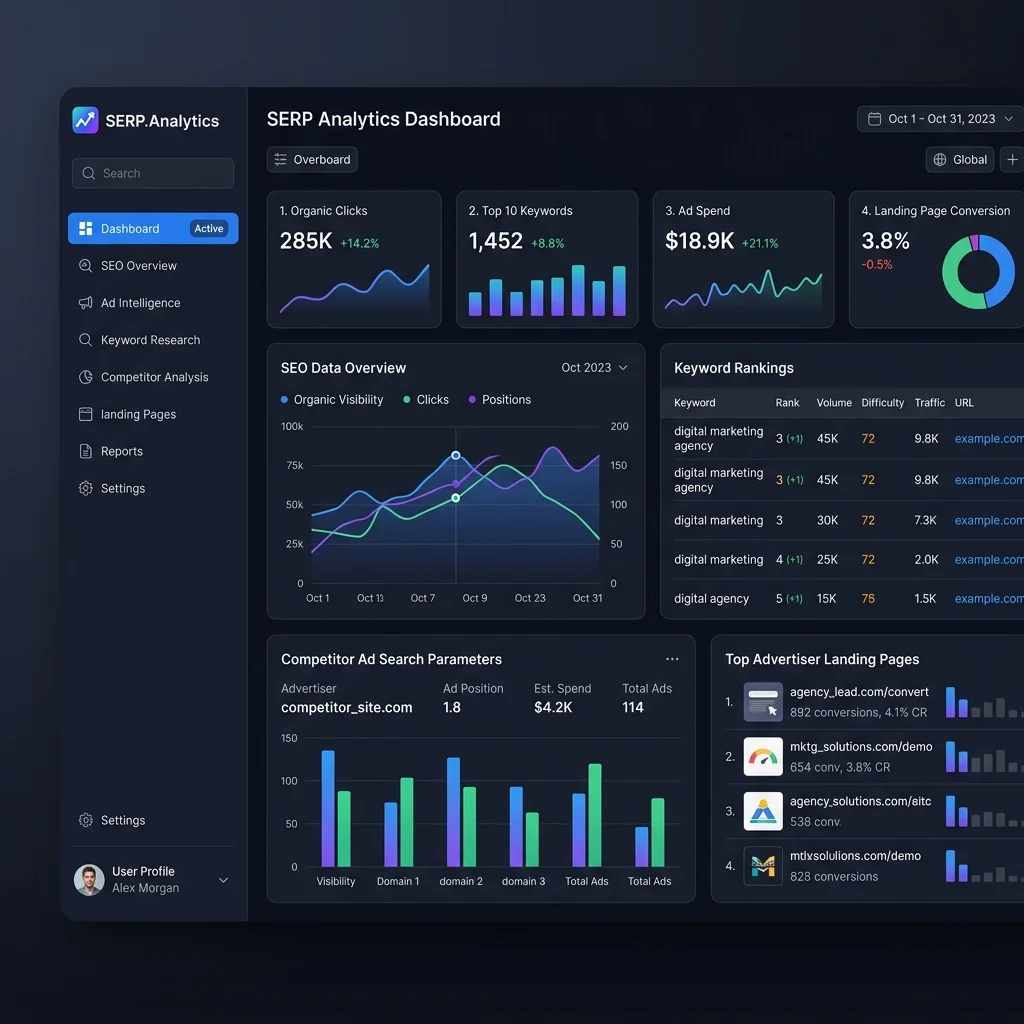The width and height of the screenshot is (1024, 1024).
Task: Open Competitor Analysis page
Action: click(x=154, y=377)
